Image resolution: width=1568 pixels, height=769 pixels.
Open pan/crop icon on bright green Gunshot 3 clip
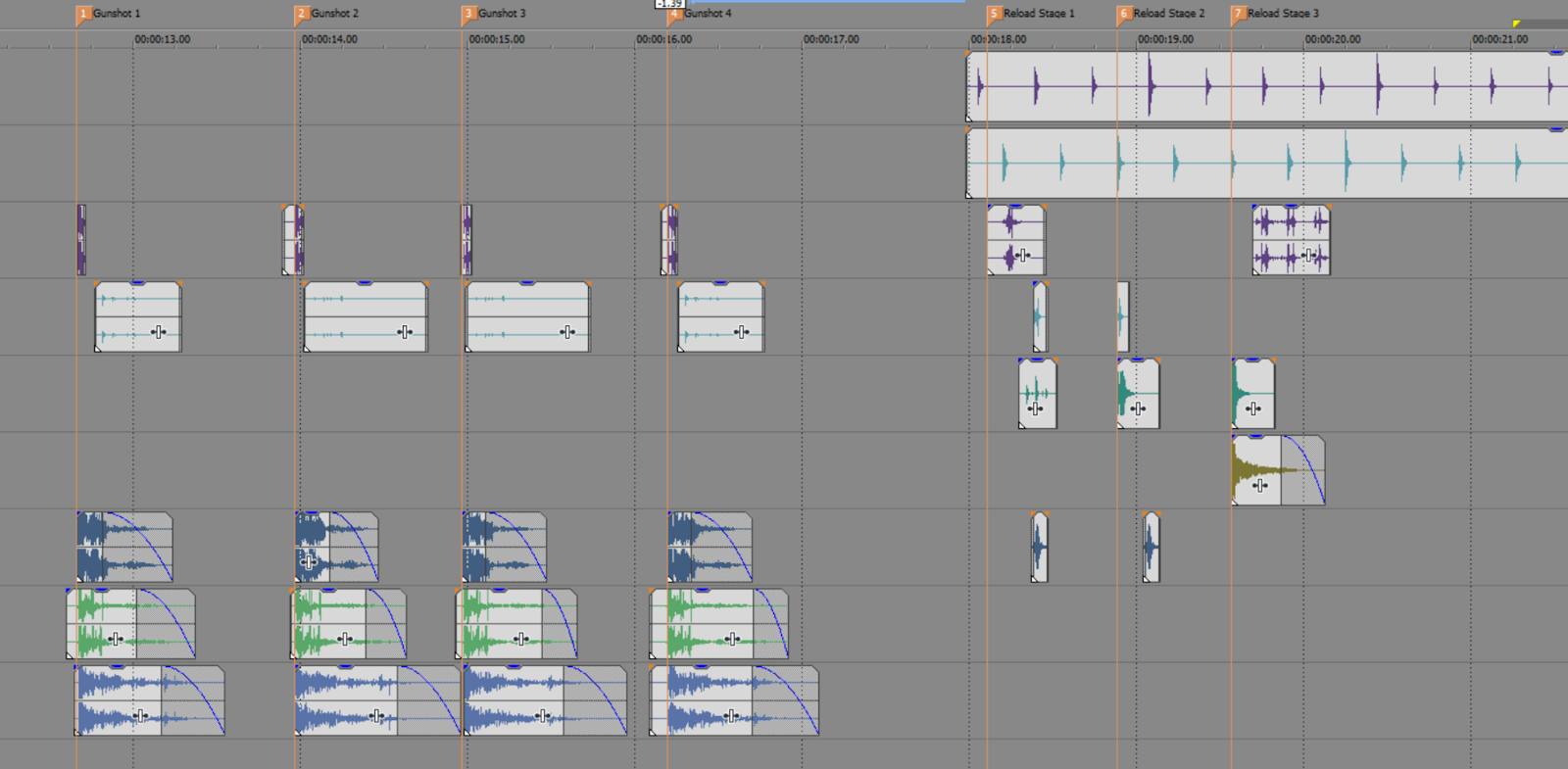(521, 639)
